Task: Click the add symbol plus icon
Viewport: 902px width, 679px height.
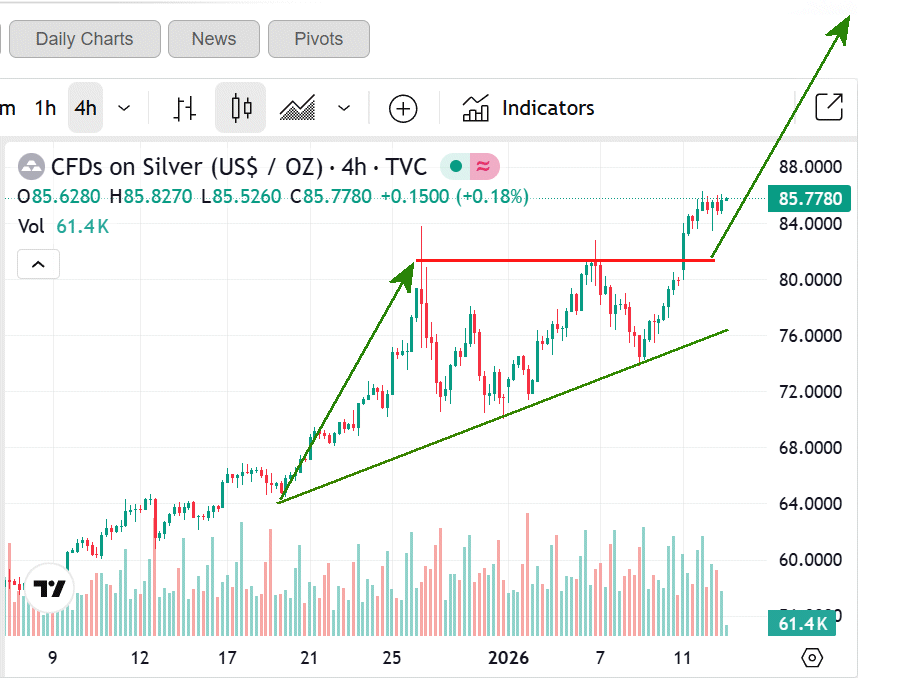Action: [403, 108]
